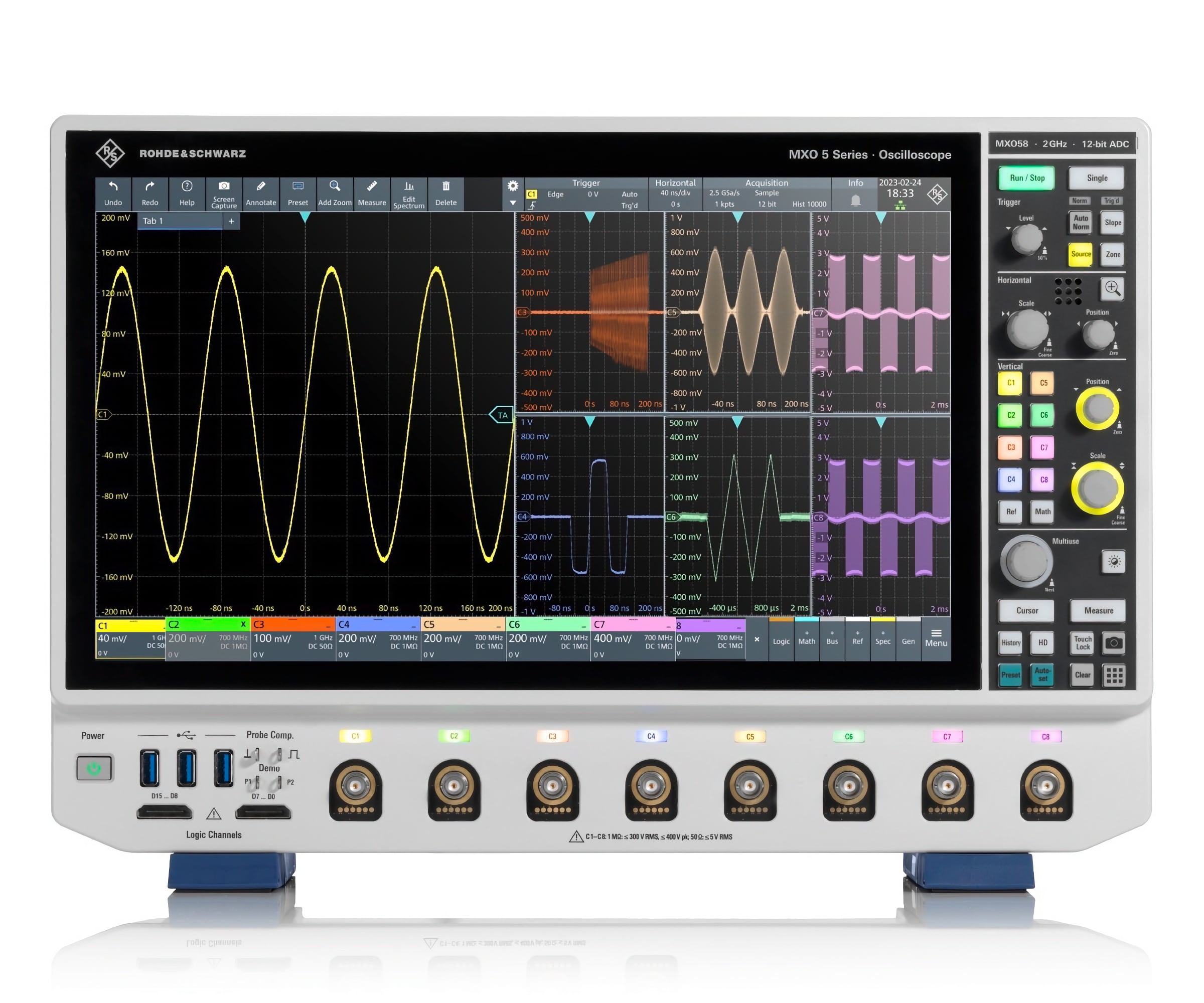1204x1003 pixels.
Task: Push the Vertical Position knob
Action: [1097, 409]
